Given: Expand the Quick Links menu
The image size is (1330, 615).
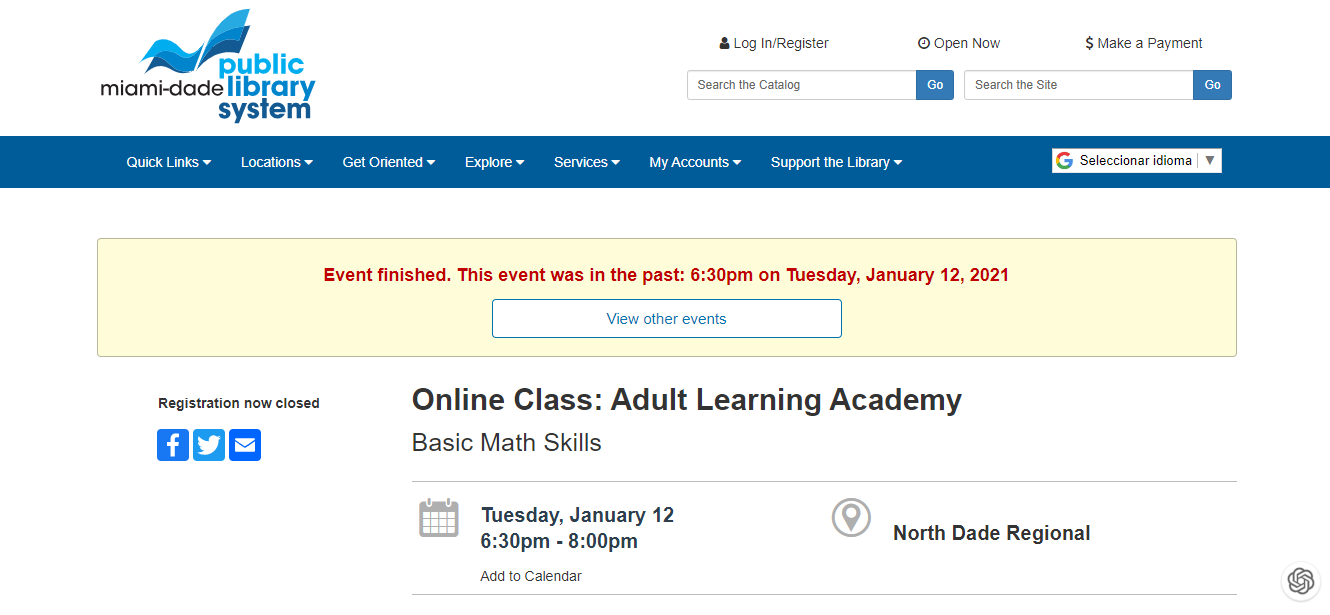Looking at the screenshot, I should point(169,162).
